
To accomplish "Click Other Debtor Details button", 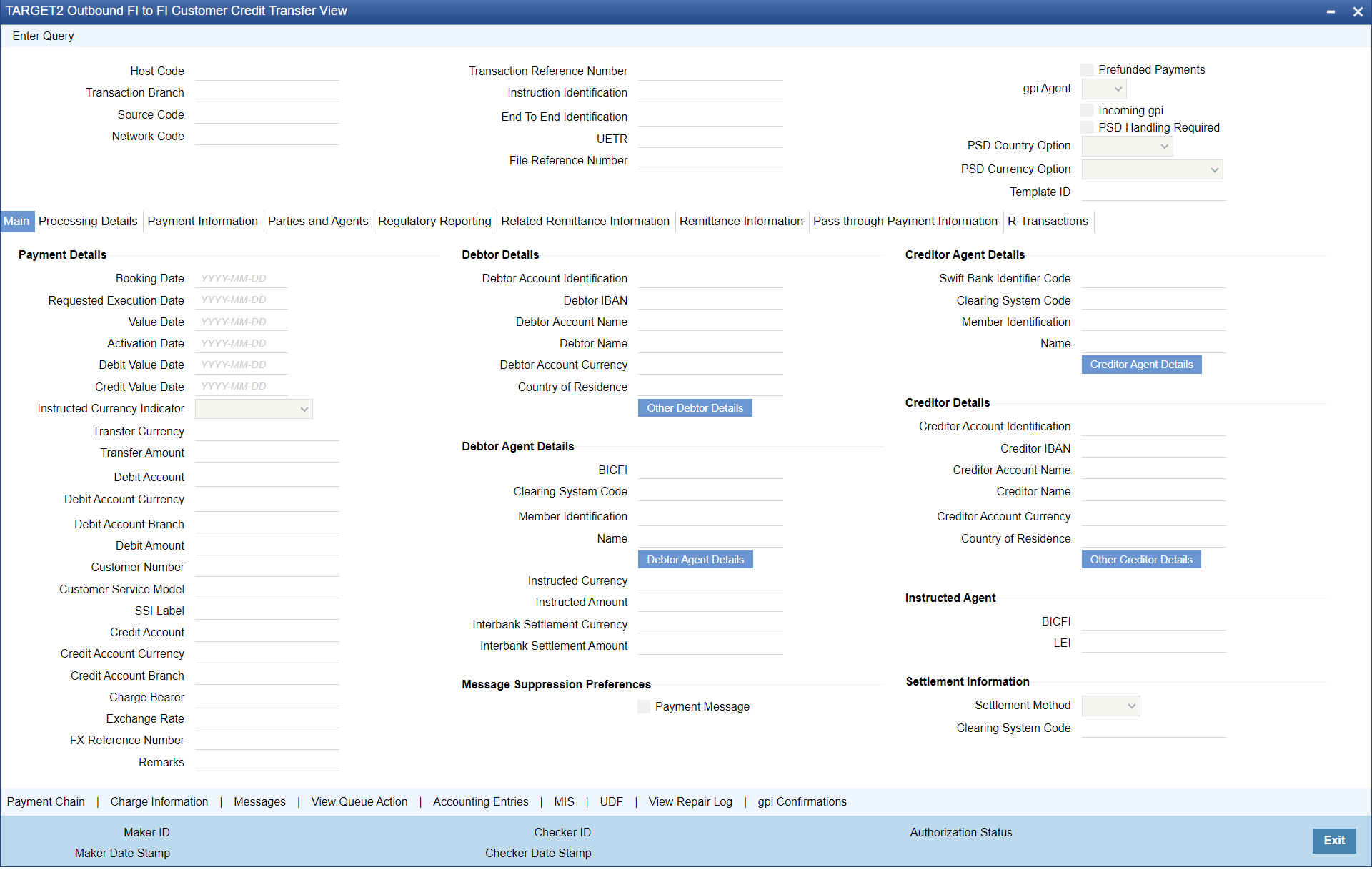I will (695, 408).
